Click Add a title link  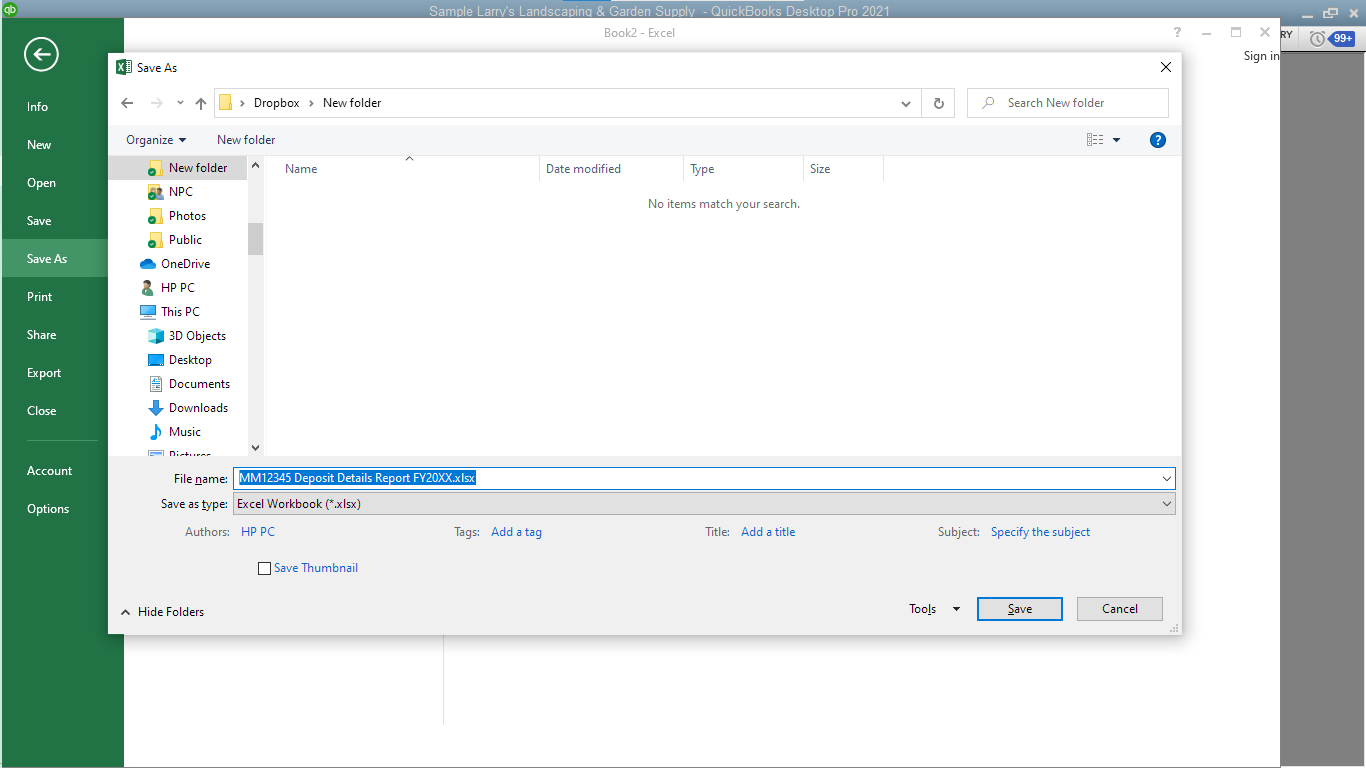[x=768, y=532]
